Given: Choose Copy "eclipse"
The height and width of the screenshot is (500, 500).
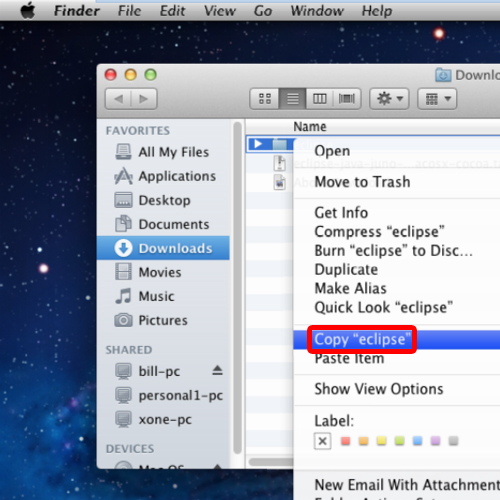Looking at the screenshot, I should pyautogui.click(x=397, y=340).
